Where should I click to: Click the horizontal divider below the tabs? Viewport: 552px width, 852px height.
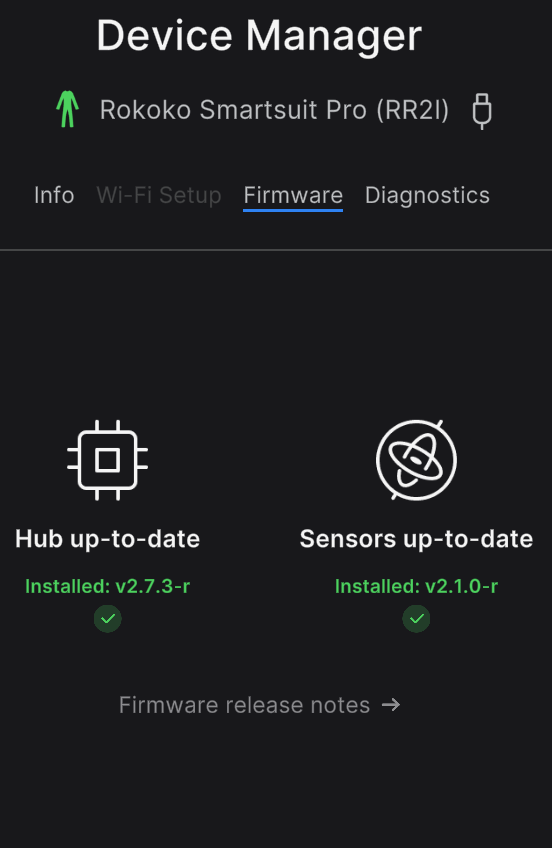276,250
